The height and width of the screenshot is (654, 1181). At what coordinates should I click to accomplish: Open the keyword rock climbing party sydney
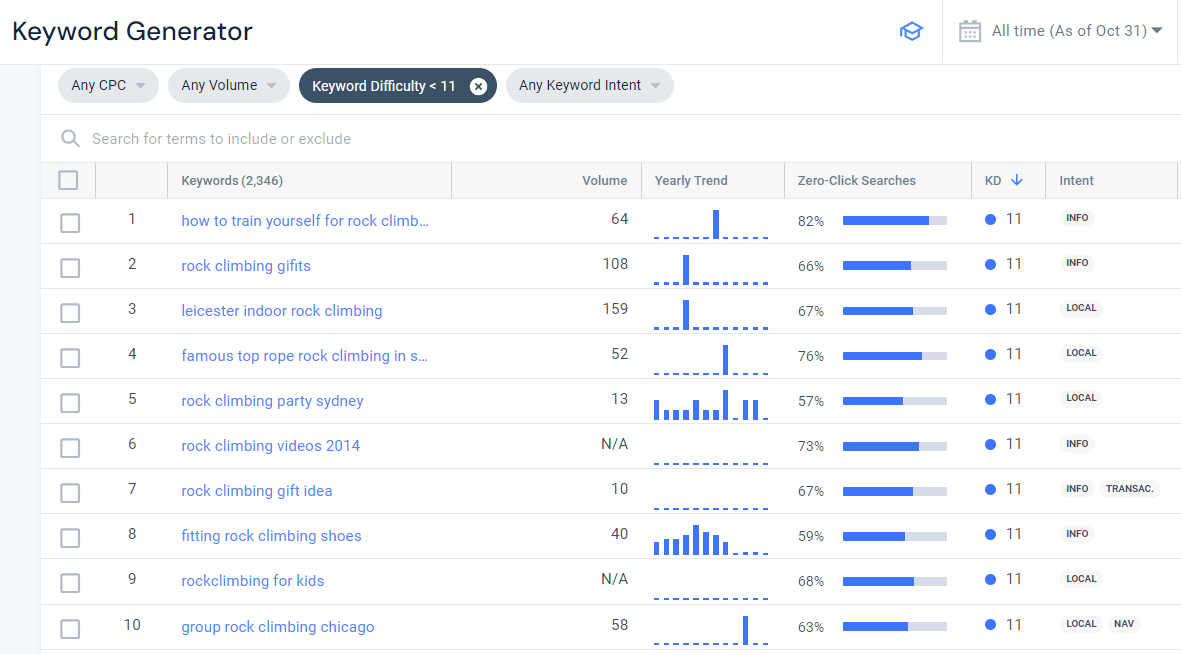coord(271,400)
